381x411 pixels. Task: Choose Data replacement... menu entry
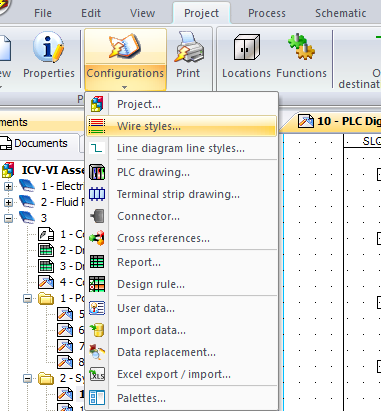[x=182, y=352]
